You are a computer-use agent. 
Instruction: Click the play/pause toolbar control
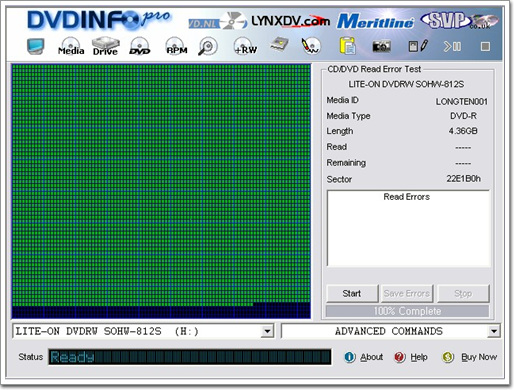[452, 46]
